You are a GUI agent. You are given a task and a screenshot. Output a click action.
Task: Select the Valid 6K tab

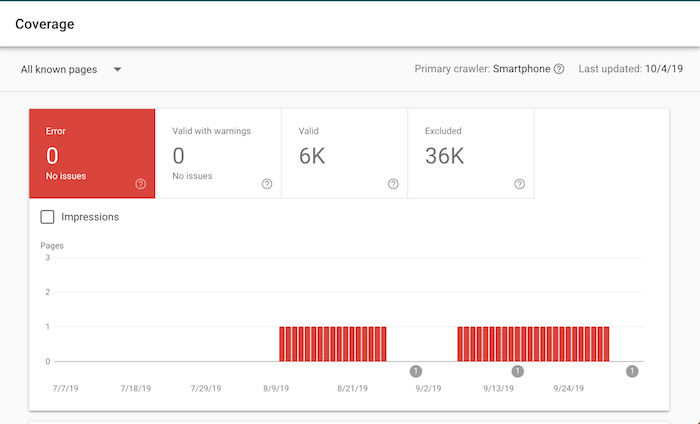coord(344,154)
